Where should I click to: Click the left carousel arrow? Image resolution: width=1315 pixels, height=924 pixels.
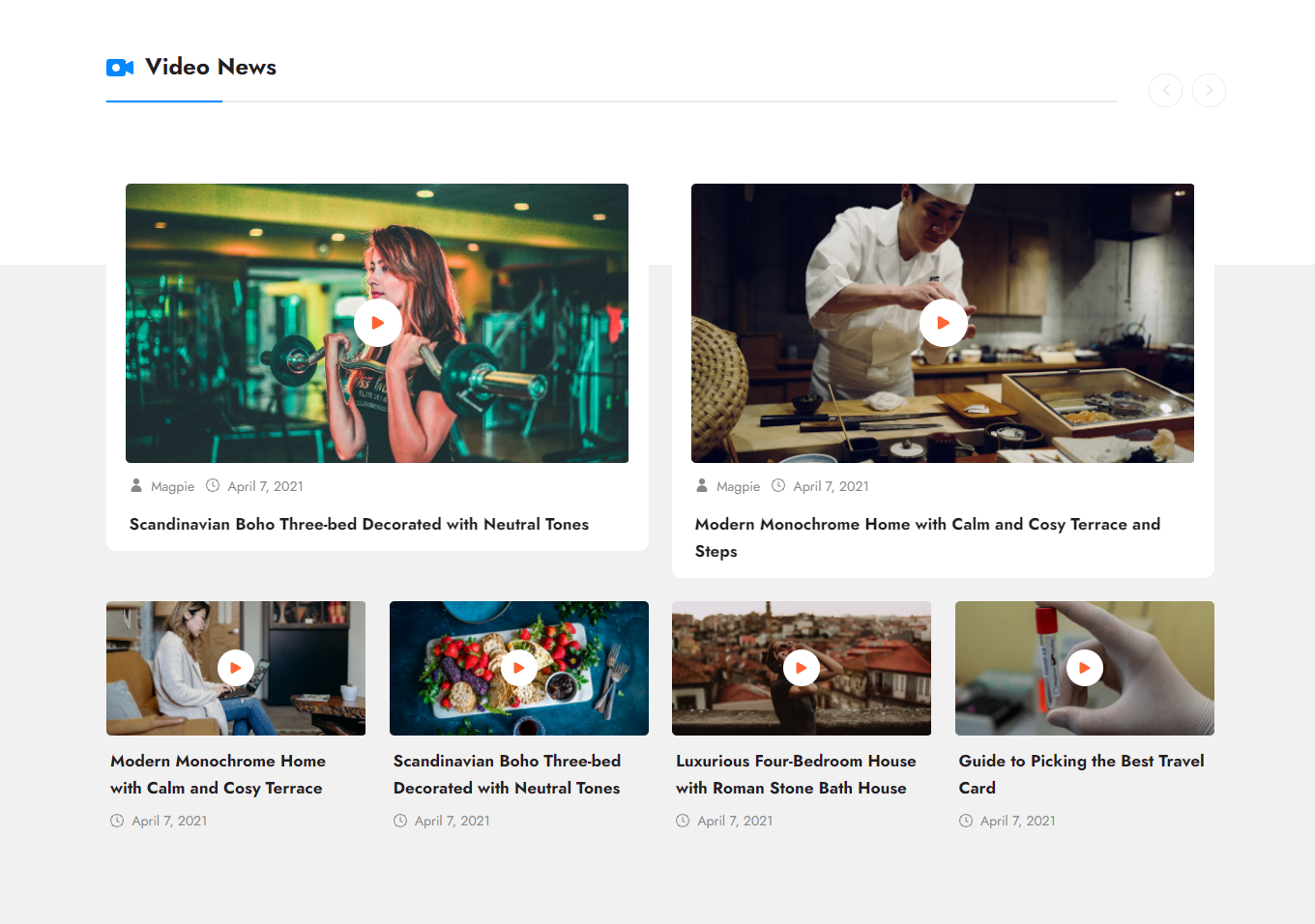pyautogui.click(x=1165, y=90)
